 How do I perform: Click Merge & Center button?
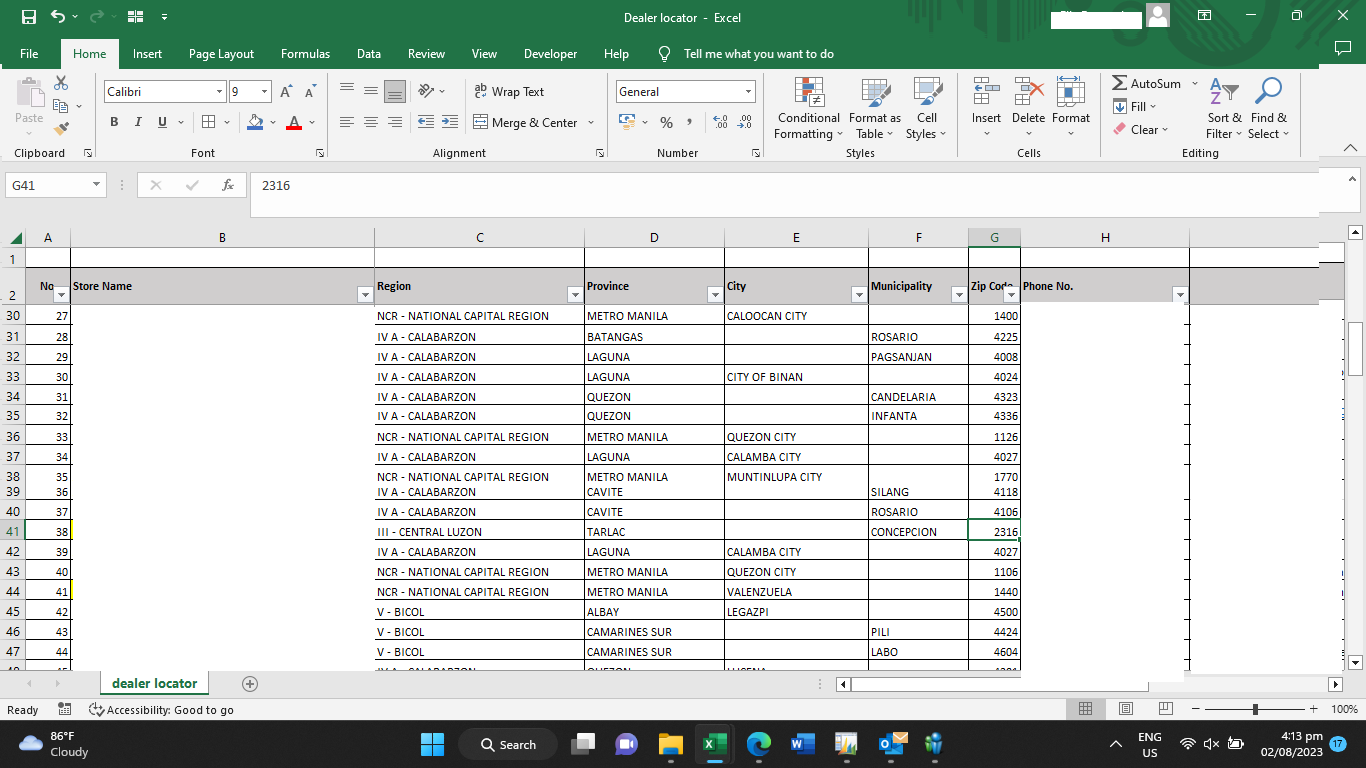pos(526,122)
